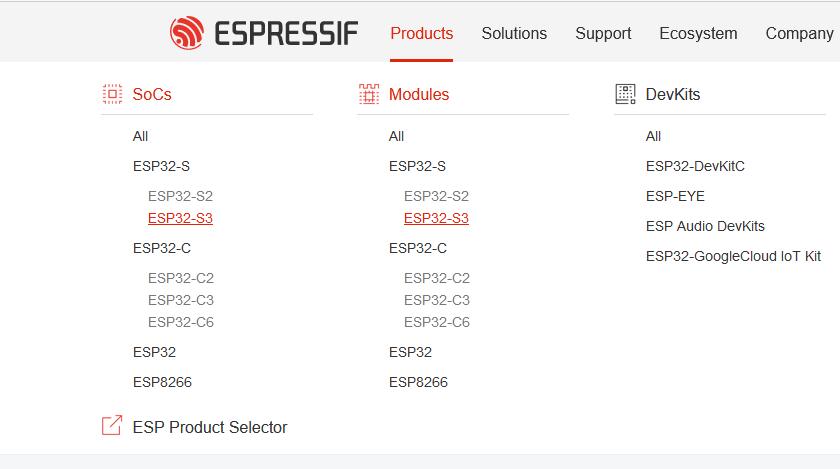The height and width of the screenshot is (469, 840).
Task: Click the DevKits board icon
Action: pos(626,94)
